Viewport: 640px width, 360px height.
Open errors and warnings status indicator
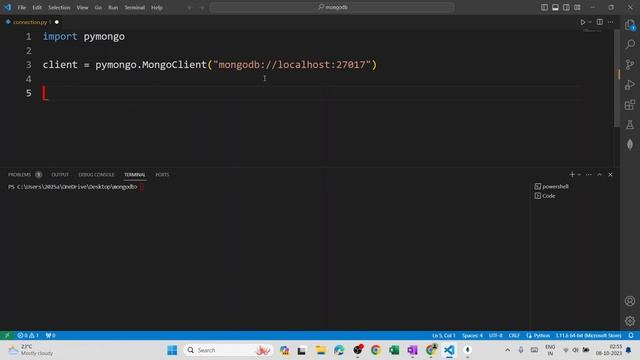28,336
